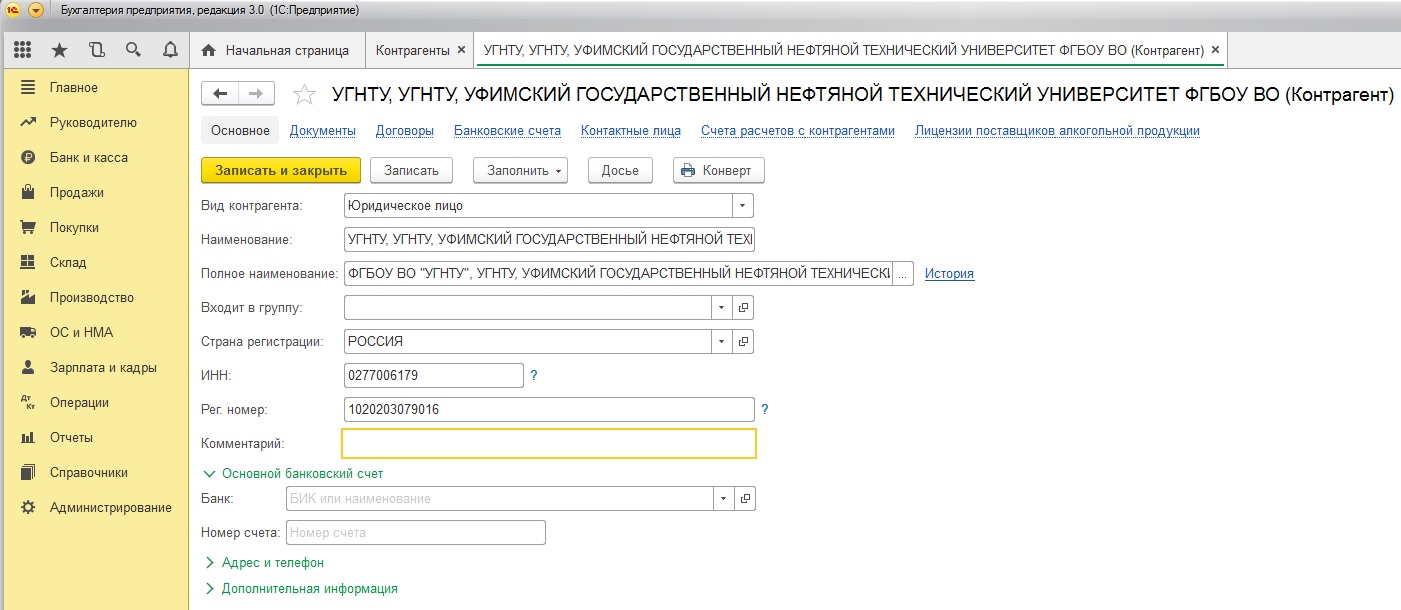Click in the Комментарий input field
This screenshot has height=610, width=1401.
(x=548, y=443)
